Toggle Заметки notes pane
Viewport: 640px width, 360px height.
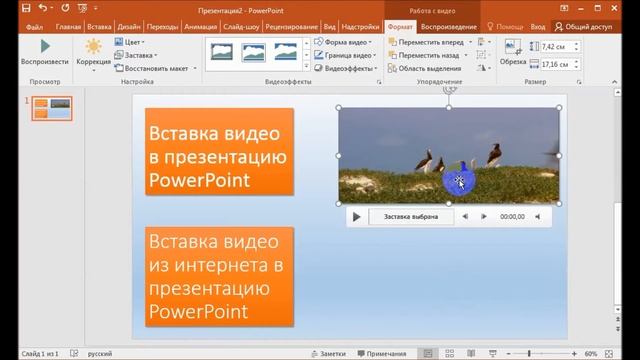point(329,354)
